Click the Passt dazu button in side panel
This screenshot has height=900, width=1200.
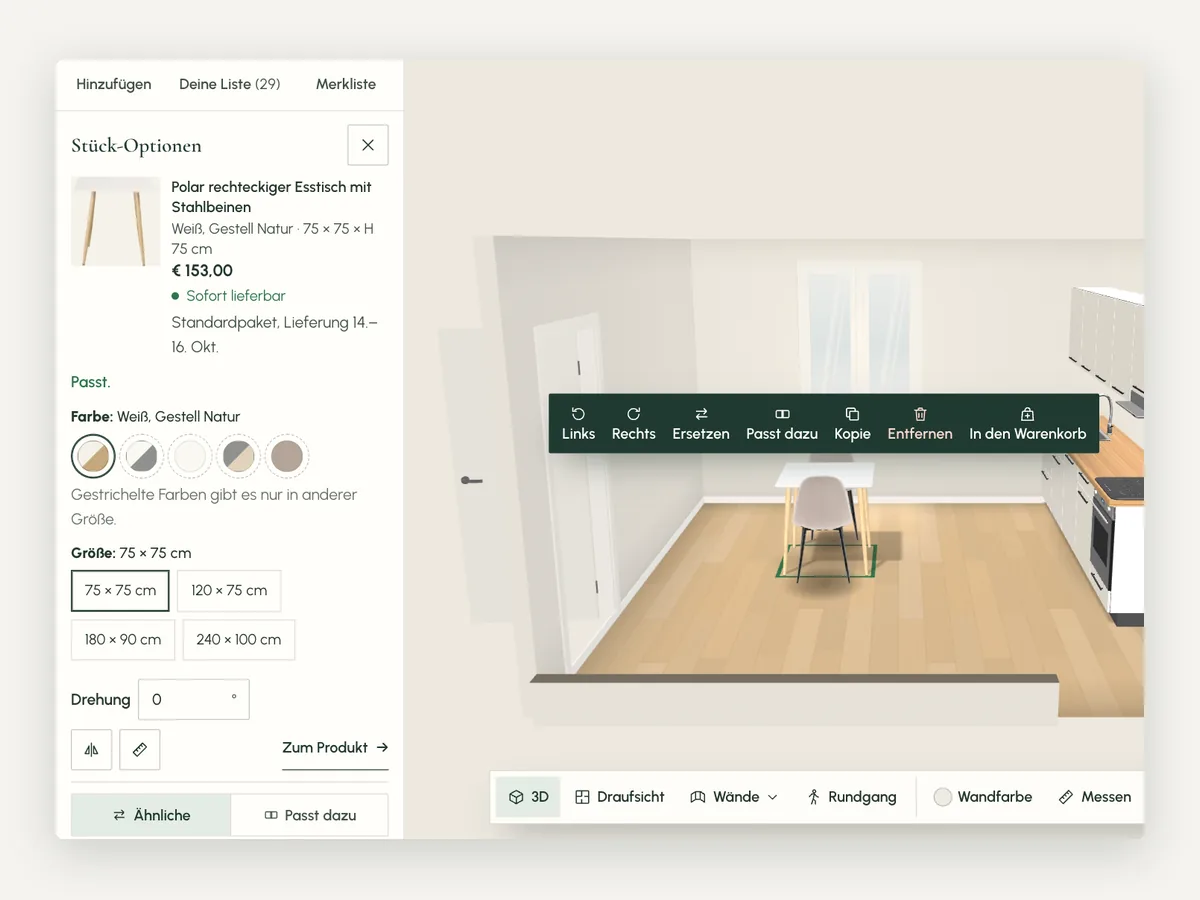pyautogui.click(x=310, y=815)
